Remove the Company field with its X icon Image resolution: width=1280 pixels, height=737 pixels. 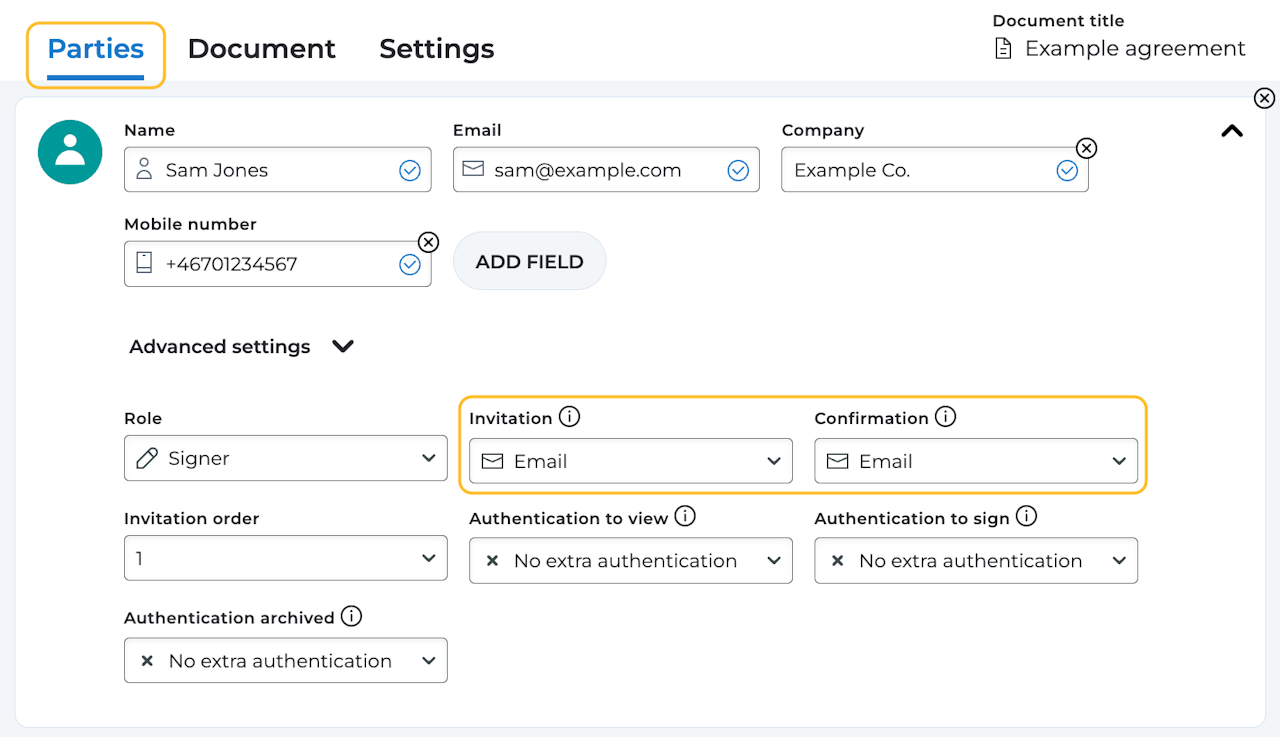[1086, 148]
